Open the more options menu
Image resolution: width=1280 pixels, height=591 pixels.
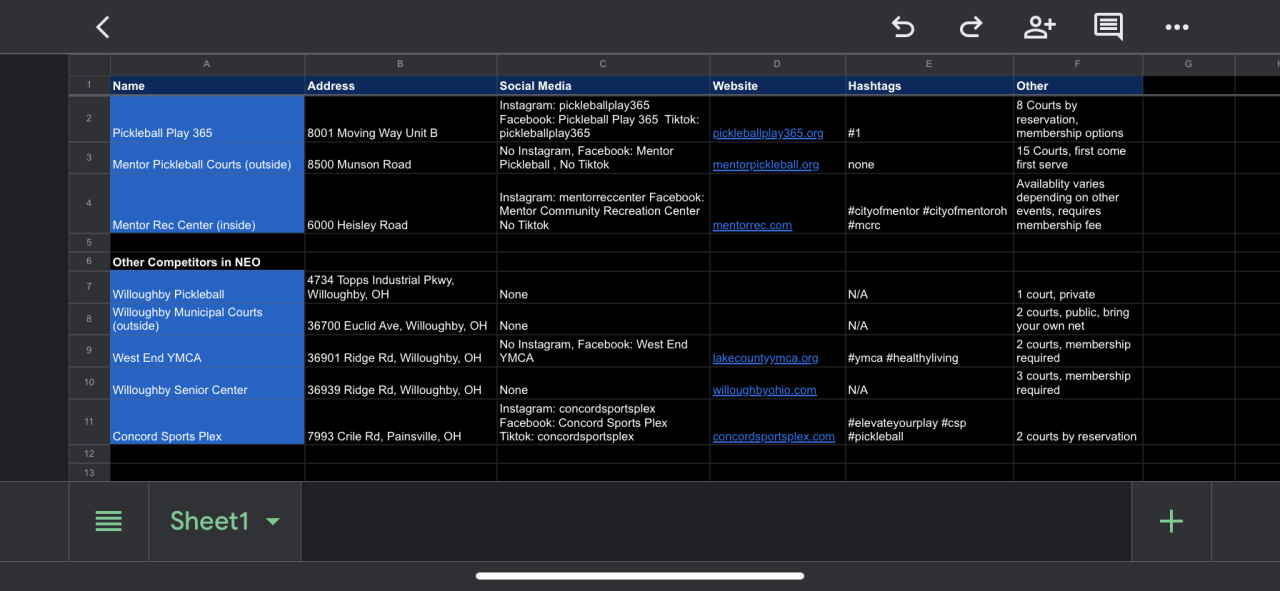1177,27
